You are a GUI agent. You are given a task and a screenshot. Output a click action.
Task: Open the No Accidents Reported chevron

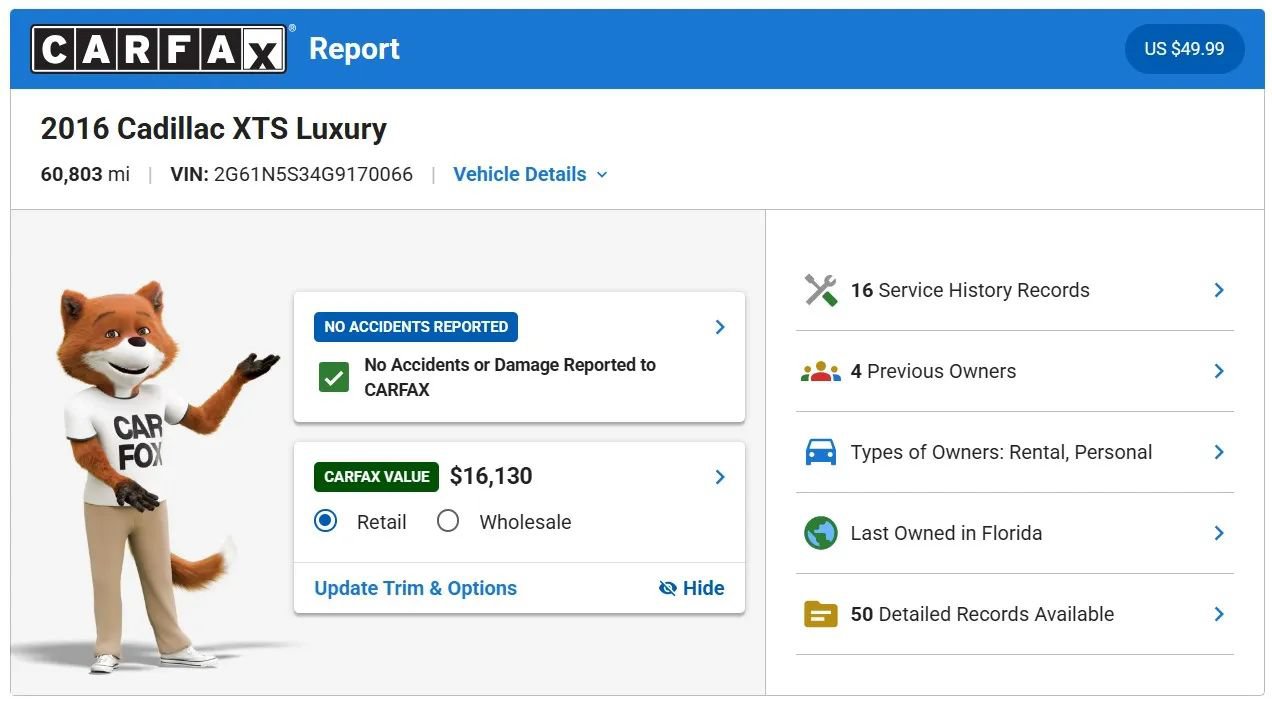point(720,327)
